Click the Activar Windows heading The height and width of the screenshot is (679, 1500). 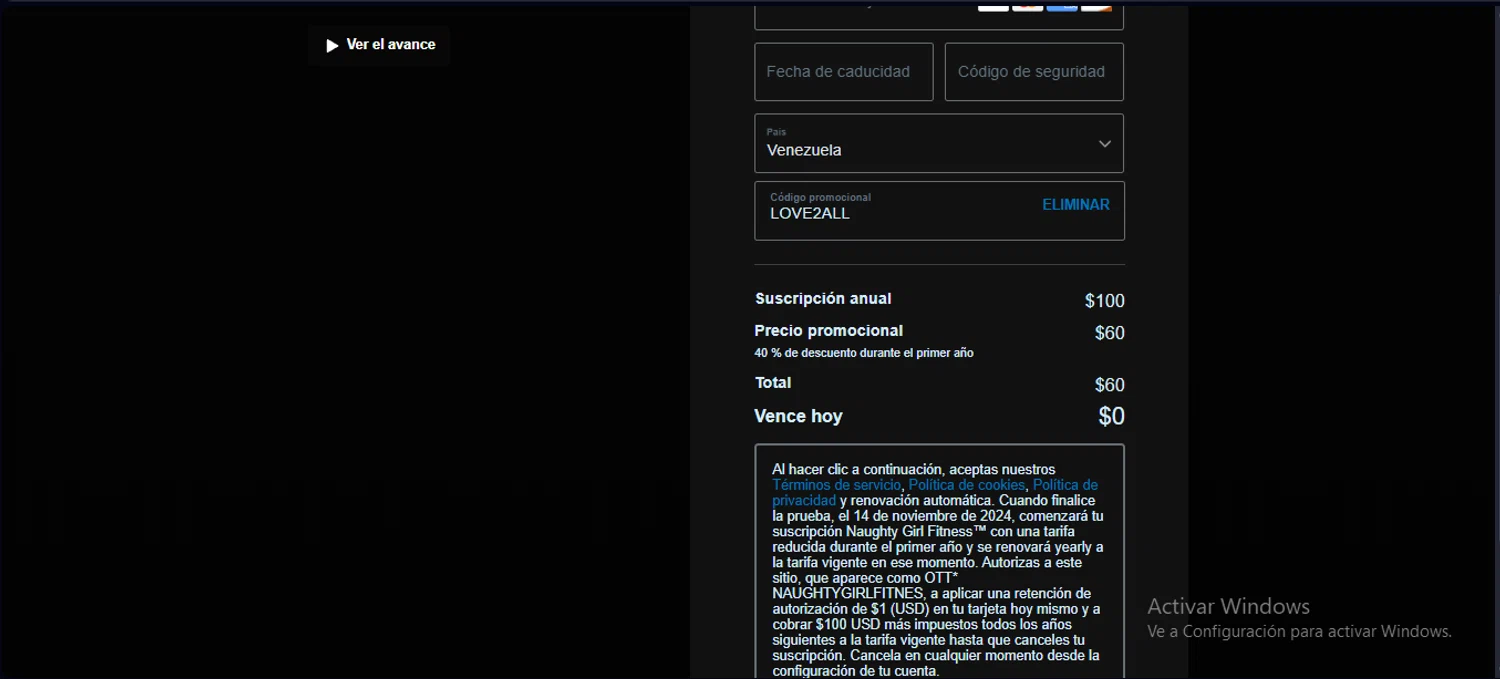tap(1228, 606)
